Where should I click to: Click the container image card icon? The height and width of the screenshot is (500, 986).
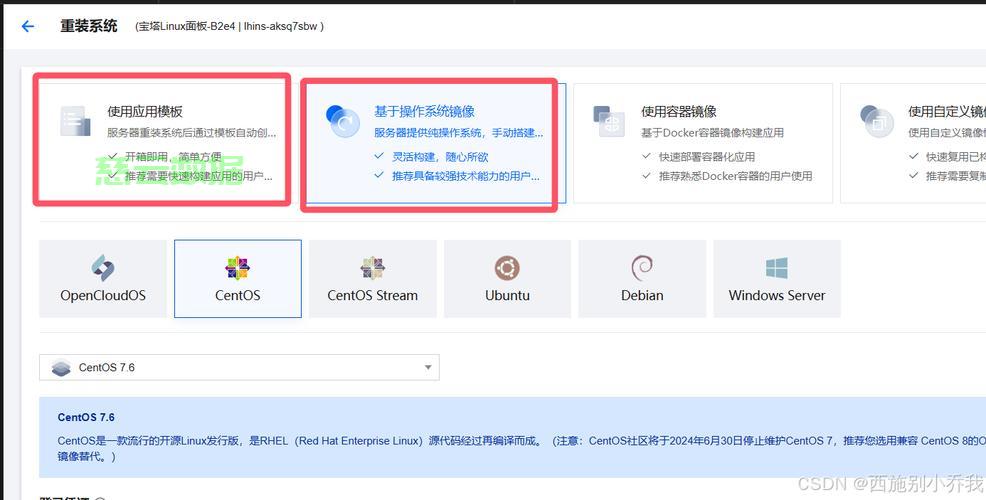tap(609, 121)
